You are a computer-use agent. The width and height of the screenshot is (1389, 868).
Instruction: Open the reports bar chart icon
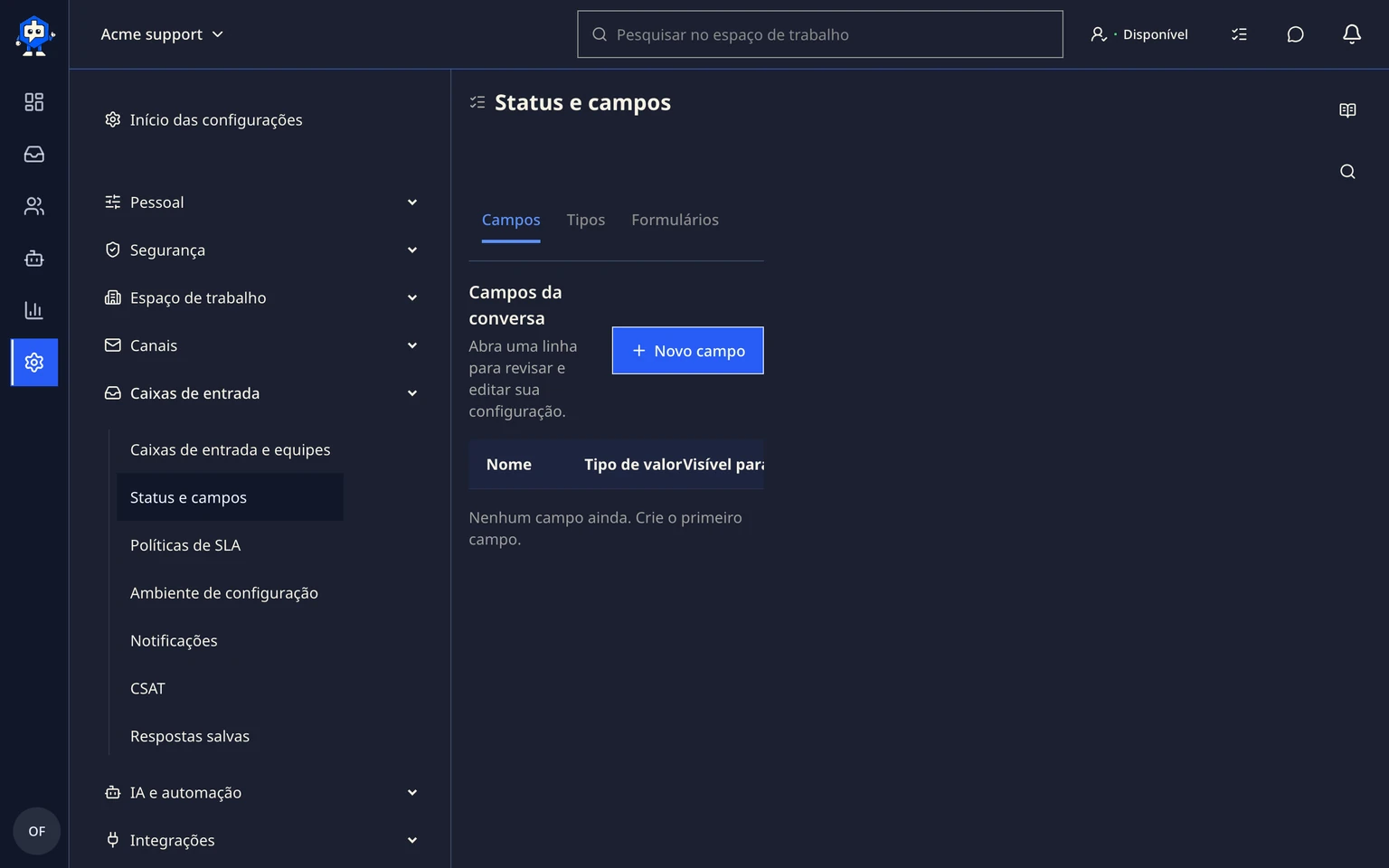pyautogui.click(x=34, y=310)
